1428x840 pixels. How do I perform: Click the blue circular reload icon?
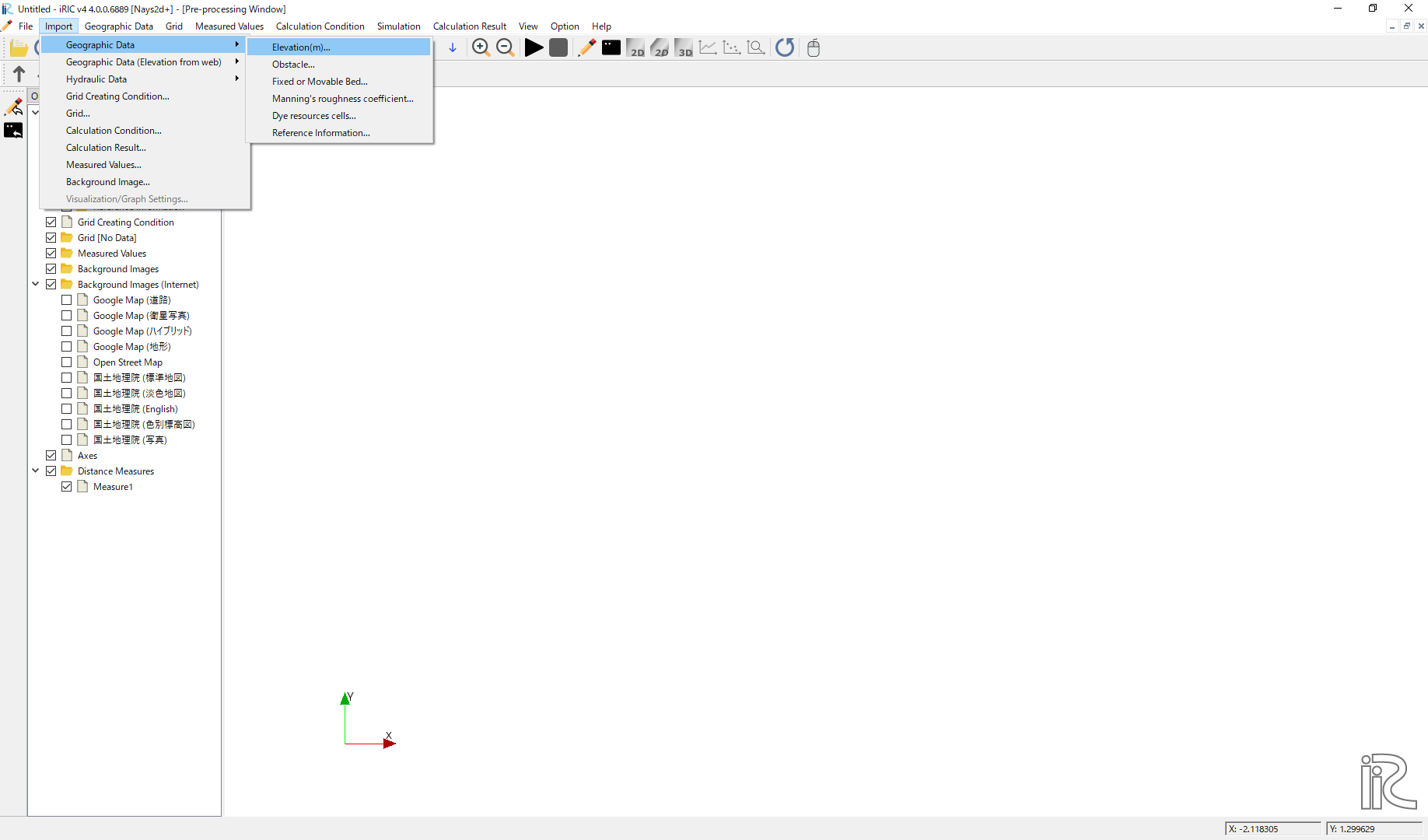point(785,47)
